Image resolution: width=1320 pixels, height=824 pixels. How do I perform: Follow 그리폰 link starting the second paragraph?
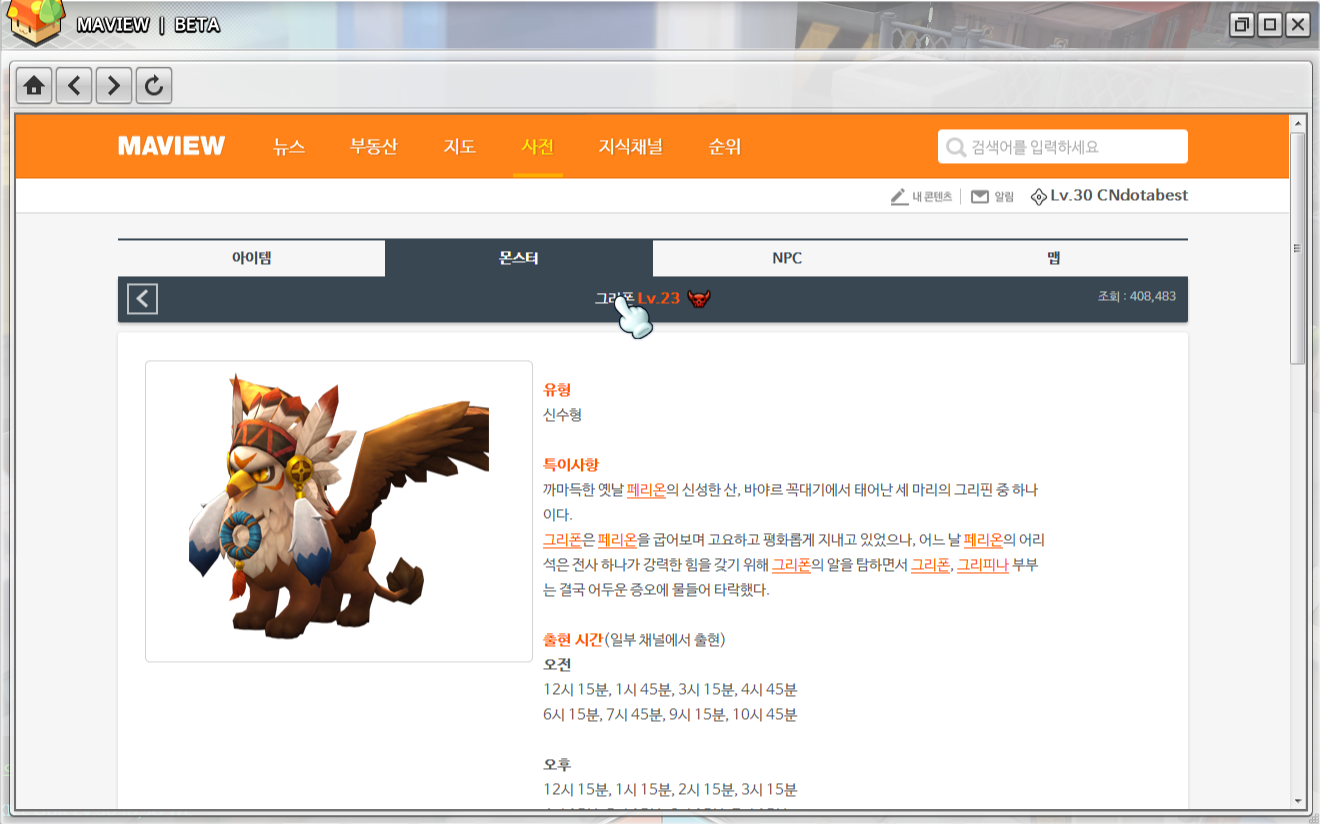(562, 540)
